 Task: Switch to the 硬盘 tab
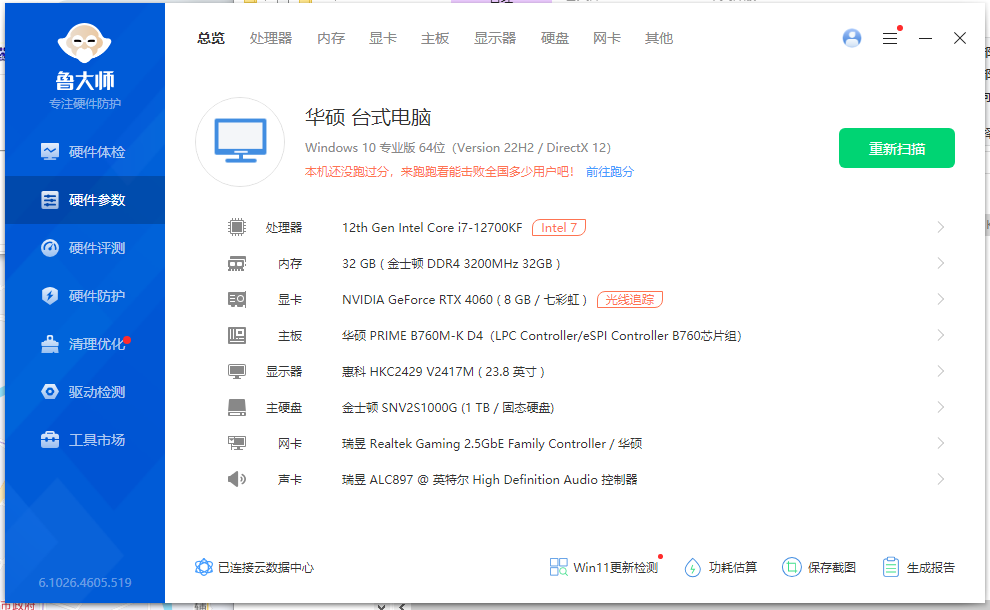[555, 39]
